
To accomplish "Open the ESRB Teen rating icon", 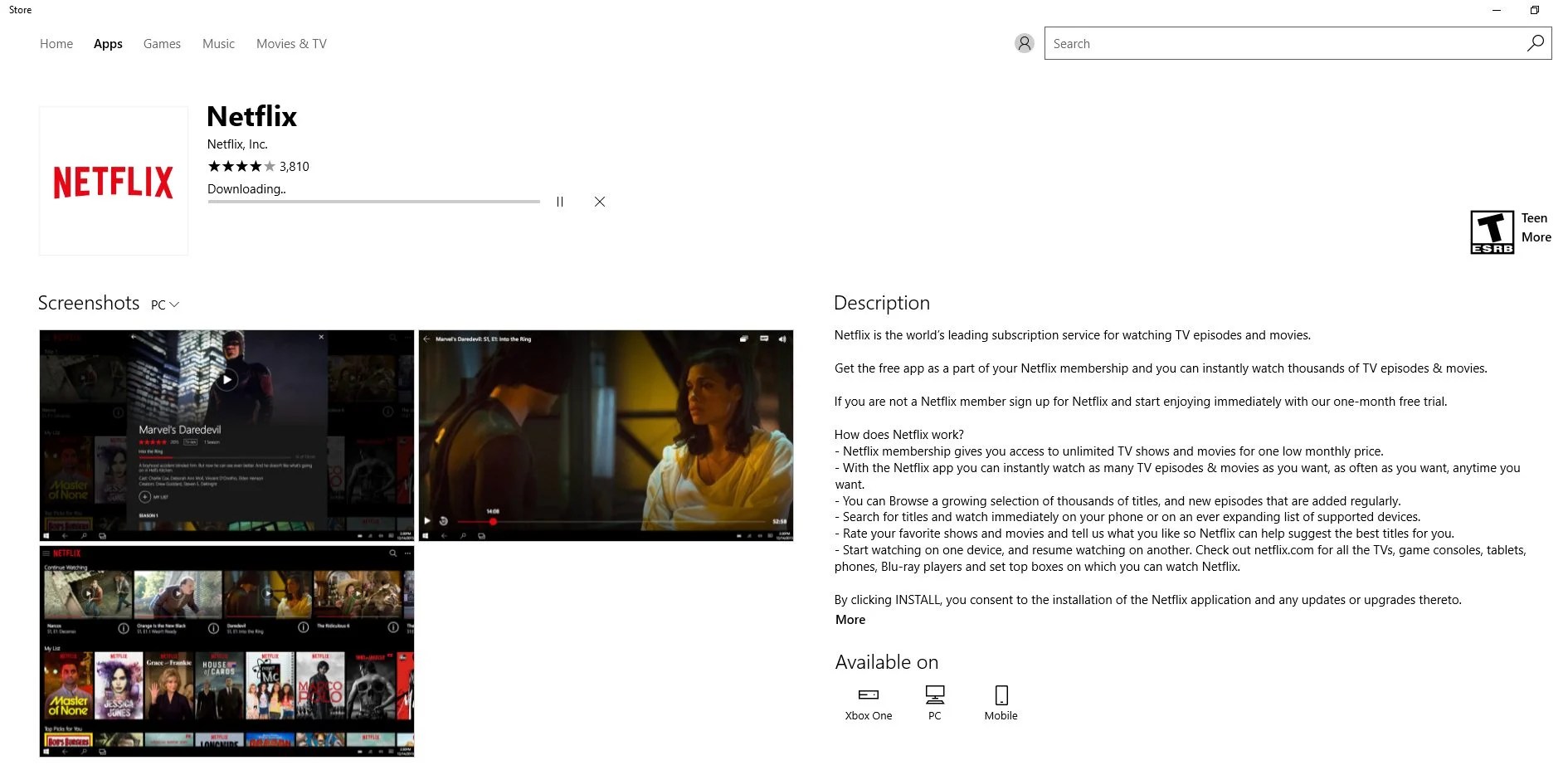I will 1492,232.
